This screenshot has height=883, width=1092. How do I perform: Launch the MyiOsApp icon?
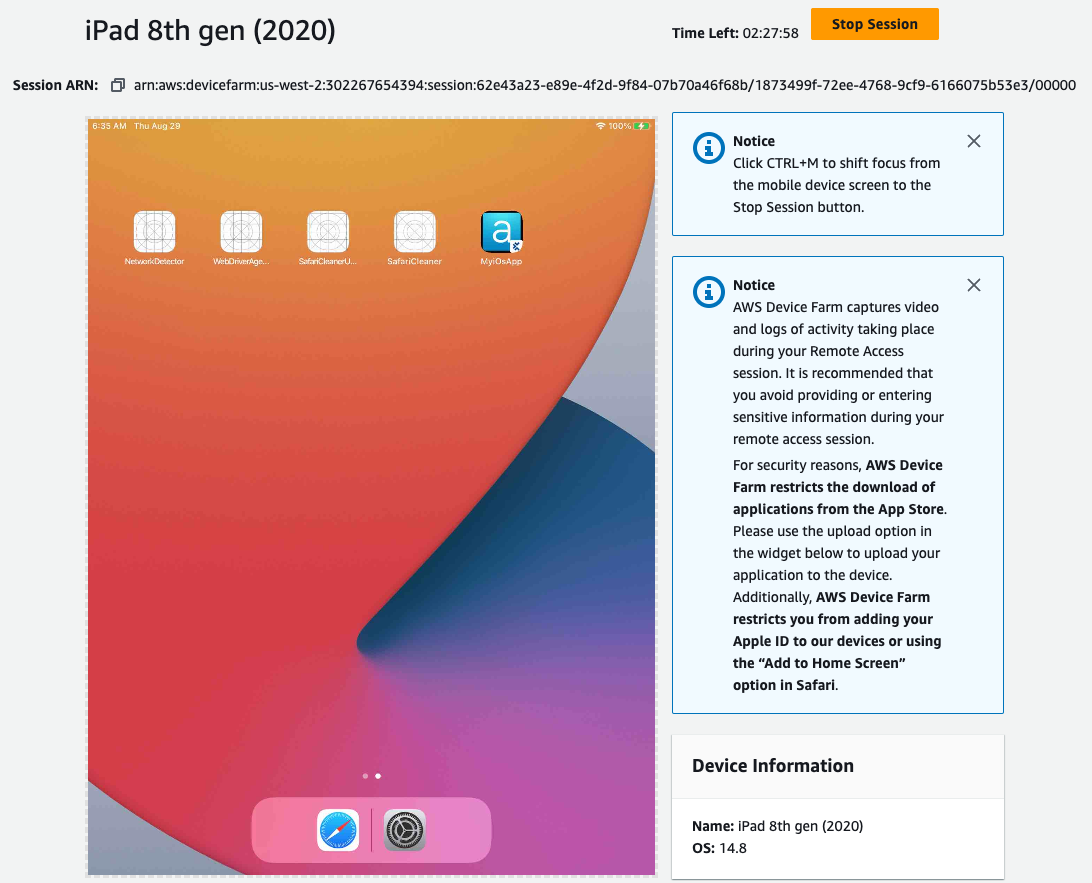pyautogui.click(x=501, y=231)
